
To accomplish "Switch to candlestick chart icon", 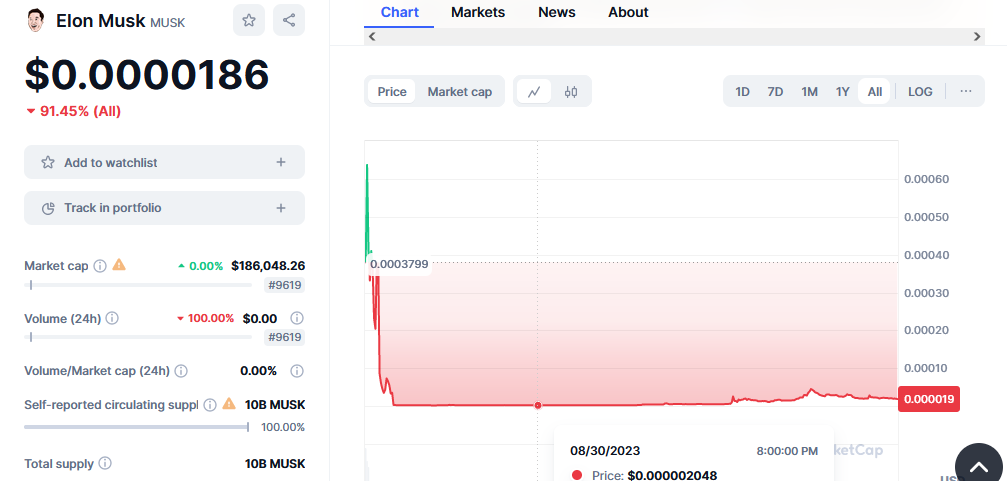I will (x=571, y=92).
